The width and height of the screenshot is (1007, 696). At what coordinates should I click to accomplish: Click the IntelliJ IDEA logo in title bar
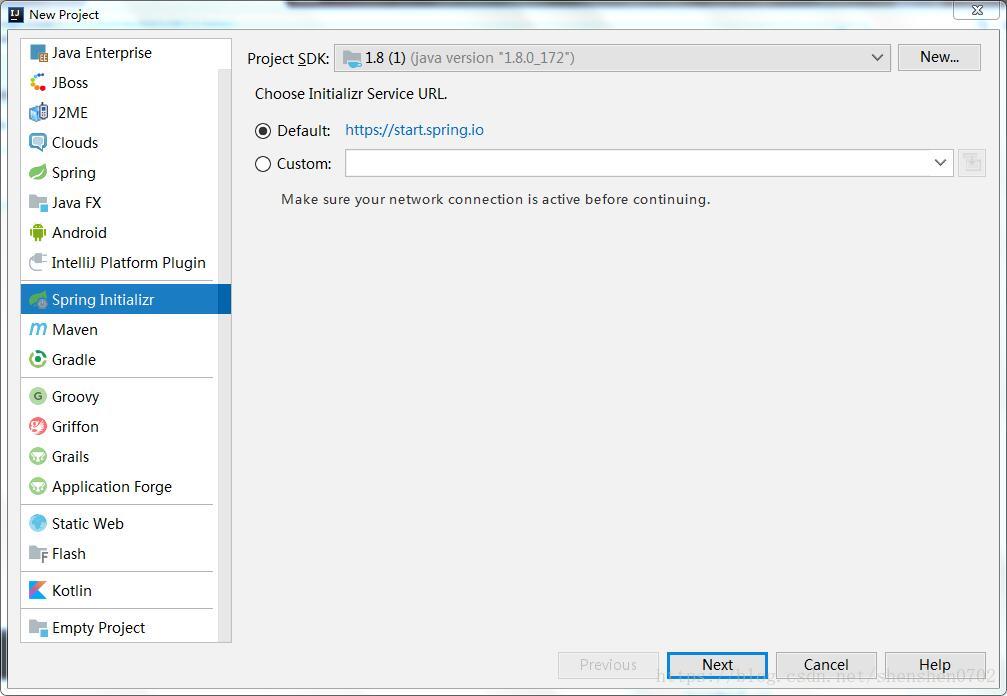click(15, 14)
